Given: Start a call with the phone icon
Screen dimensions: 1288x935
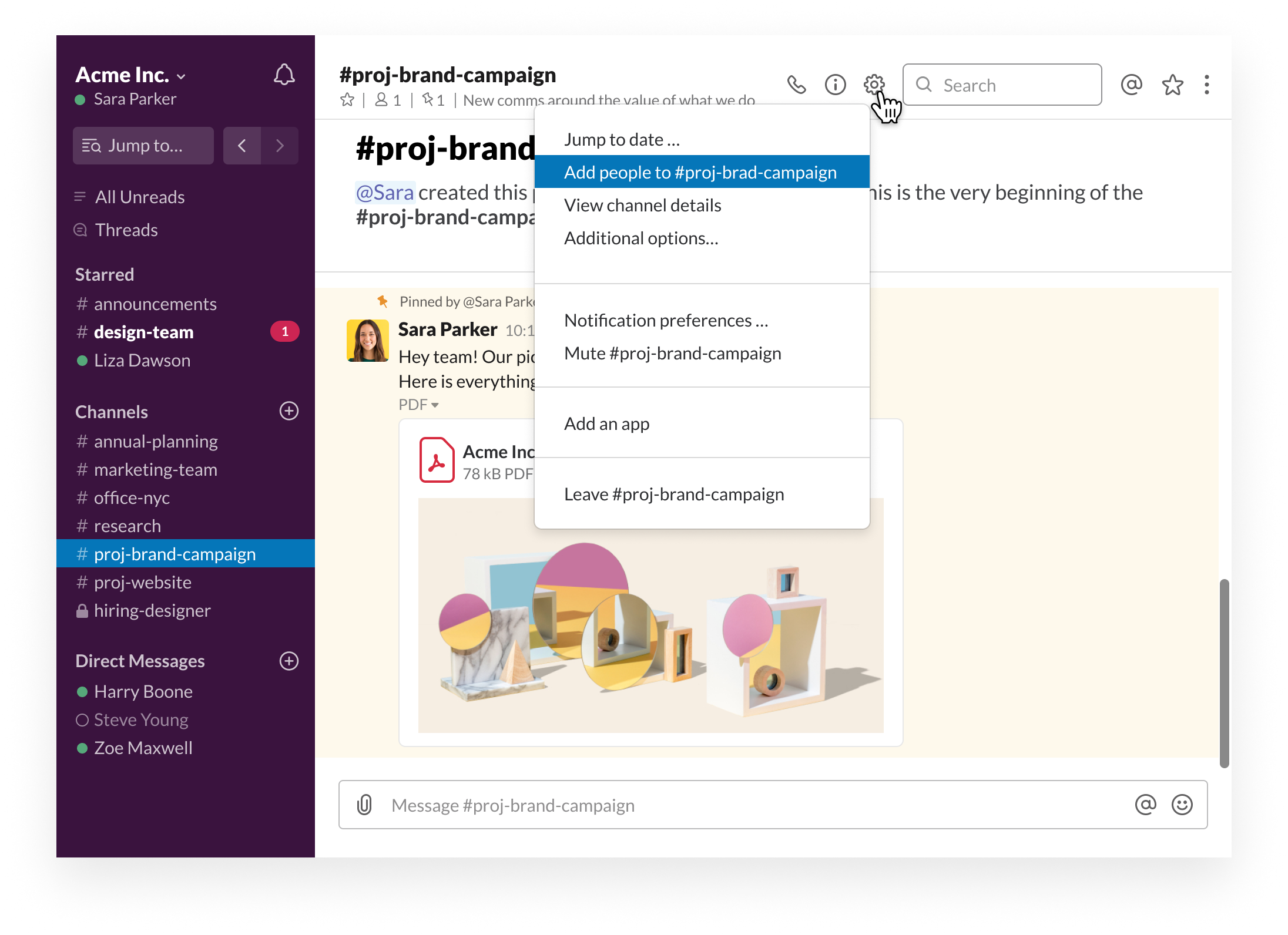Looking at the screenshot, I should click(x=796, y=85).
